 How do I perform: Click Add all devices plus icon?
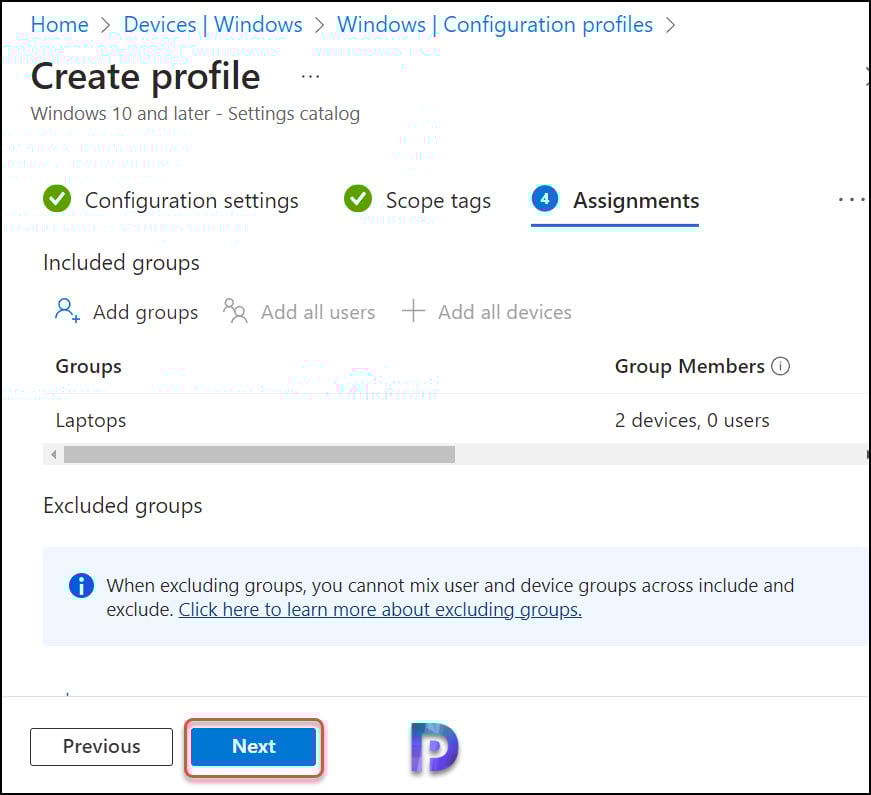(x=413, y=311)
